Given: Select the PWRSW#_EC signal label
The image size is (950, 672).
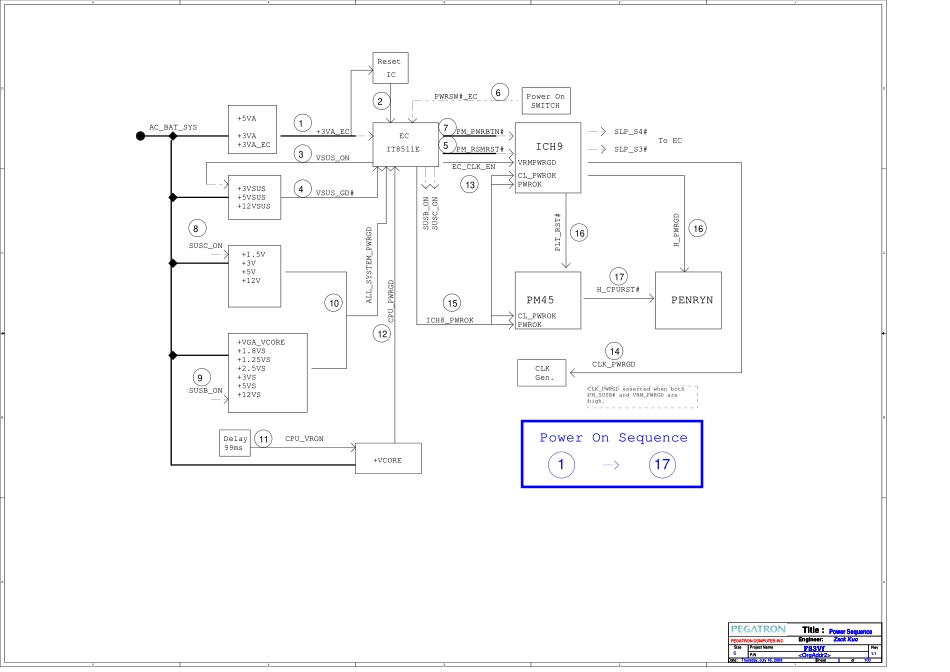Looking at the screenshot, I should click(x=456, y=96).
